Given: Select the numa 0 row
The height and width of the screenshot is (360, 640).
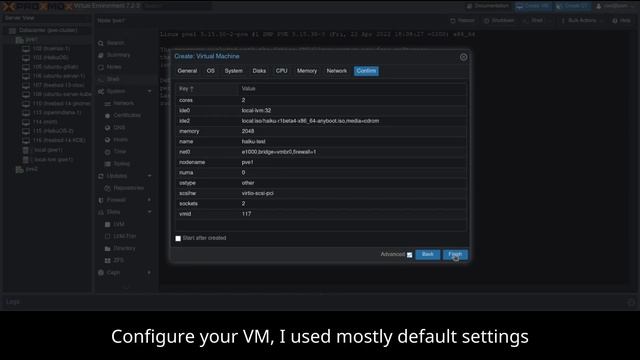Looking at the screenshot, I should coord(321,173).
